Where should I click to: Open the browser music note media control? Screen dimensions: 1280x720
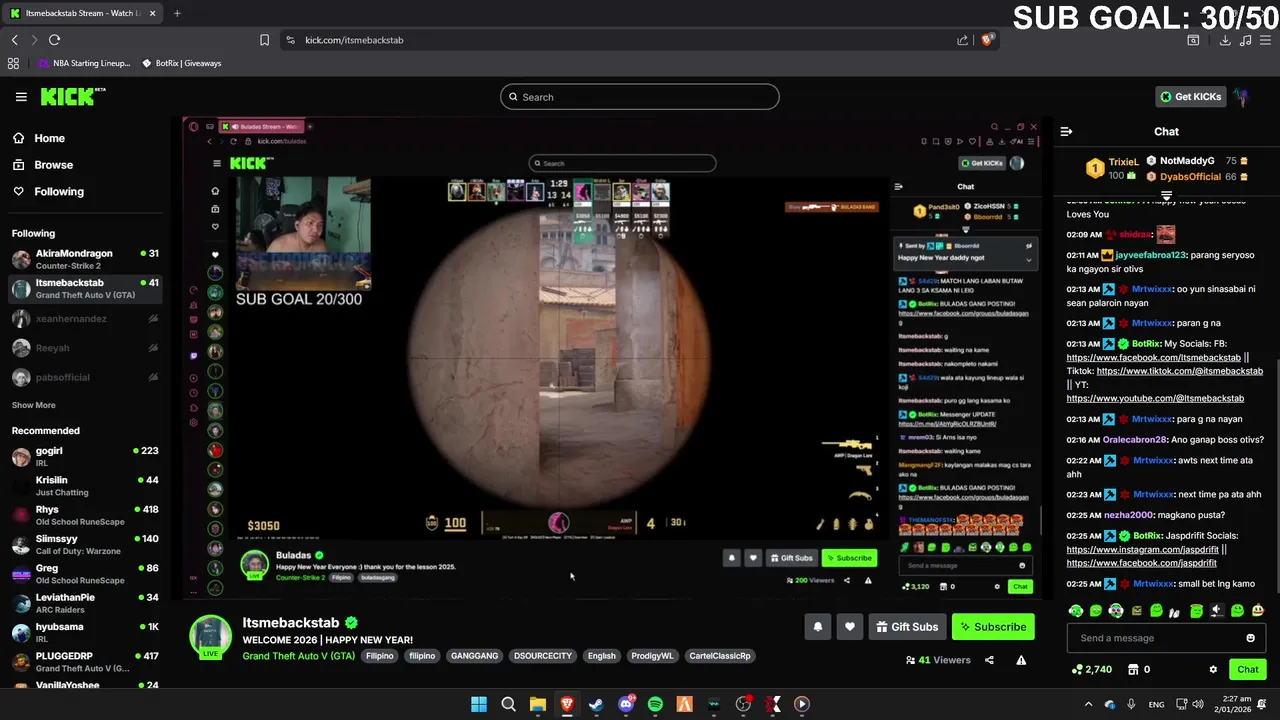pyautogui.click(x=1245, y=40)
